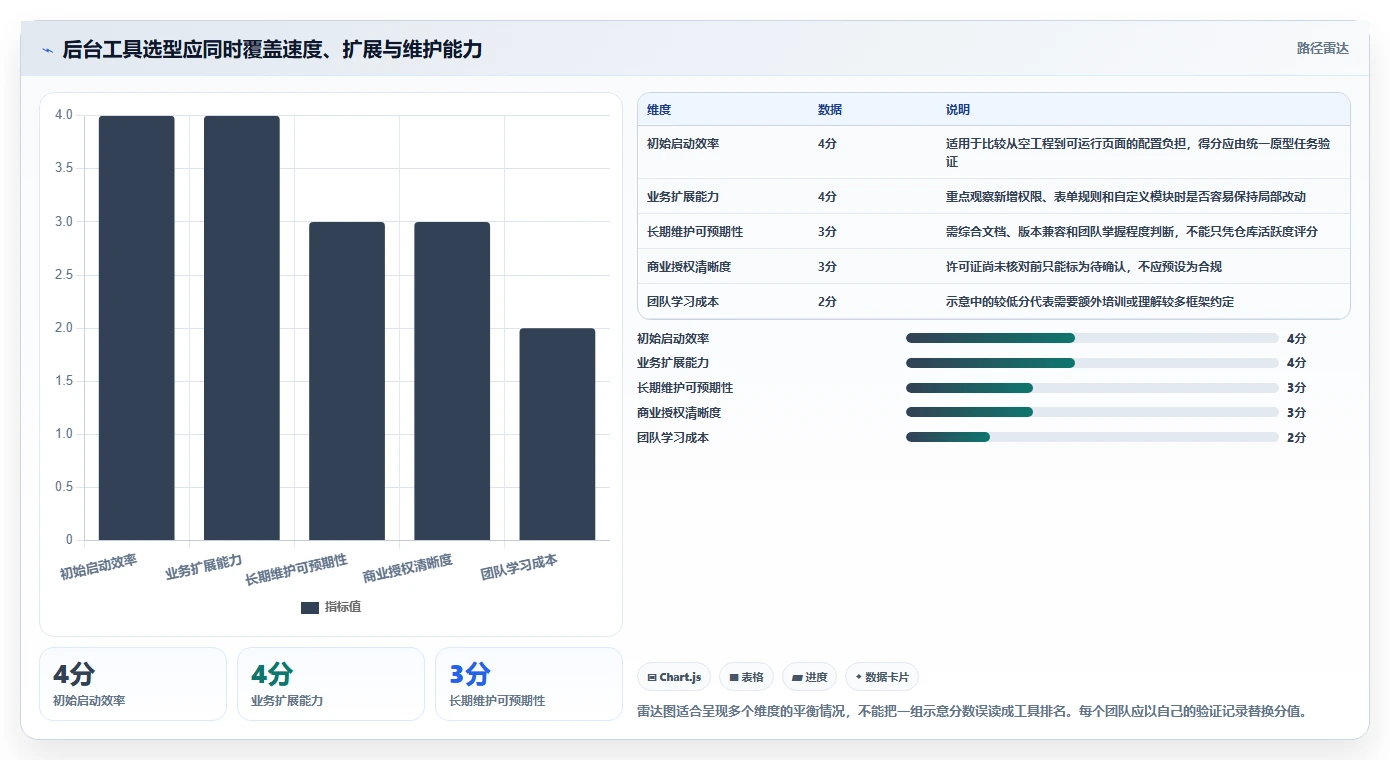1390x760 pixels.
Task: Click the 团队学习成本 x-axis label
Action: coord(518,567)
